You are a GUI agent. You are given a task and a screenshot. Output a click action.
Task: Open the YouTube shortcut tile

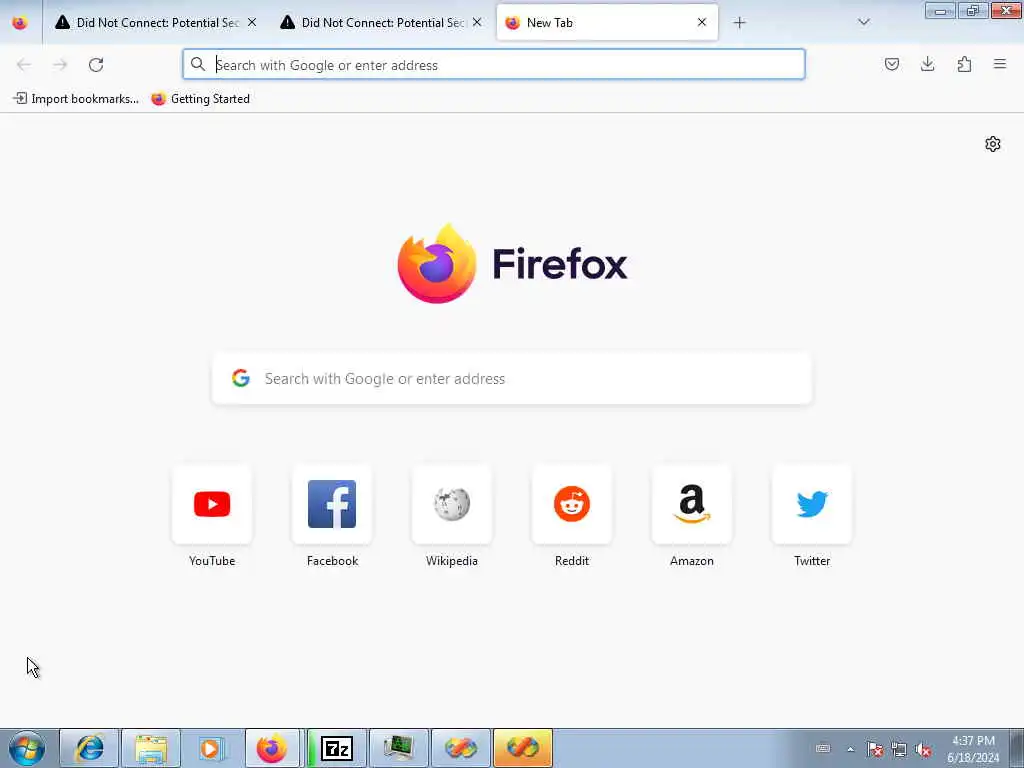coord(212,504)
